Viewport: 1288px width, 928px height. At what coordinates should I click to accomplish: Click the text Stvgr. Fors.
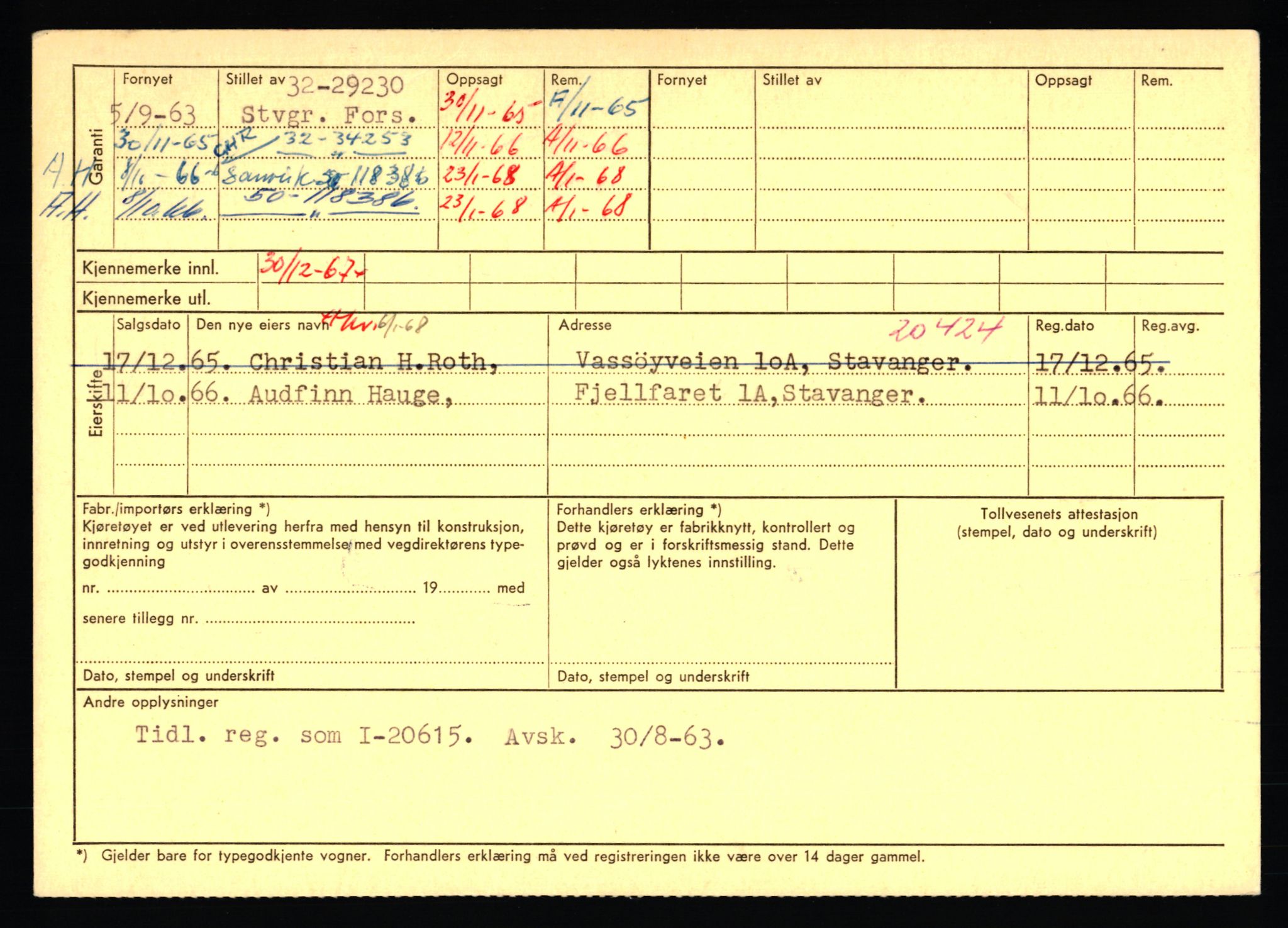pos(329,115)
